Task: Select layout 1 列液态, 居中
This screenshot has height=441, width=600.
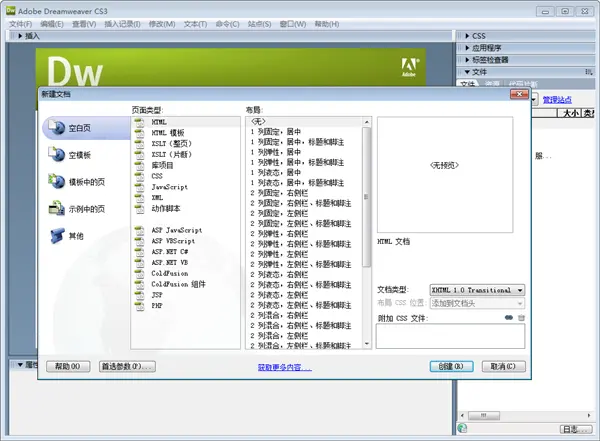Action: (304, 173)
